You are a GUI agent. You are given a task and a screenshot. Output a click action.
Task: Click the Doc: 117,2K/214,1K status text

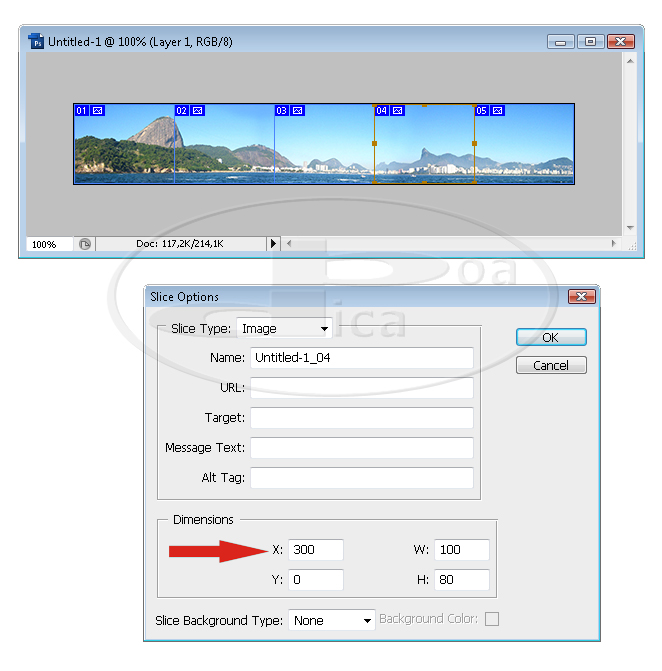[x=180, y=244]
